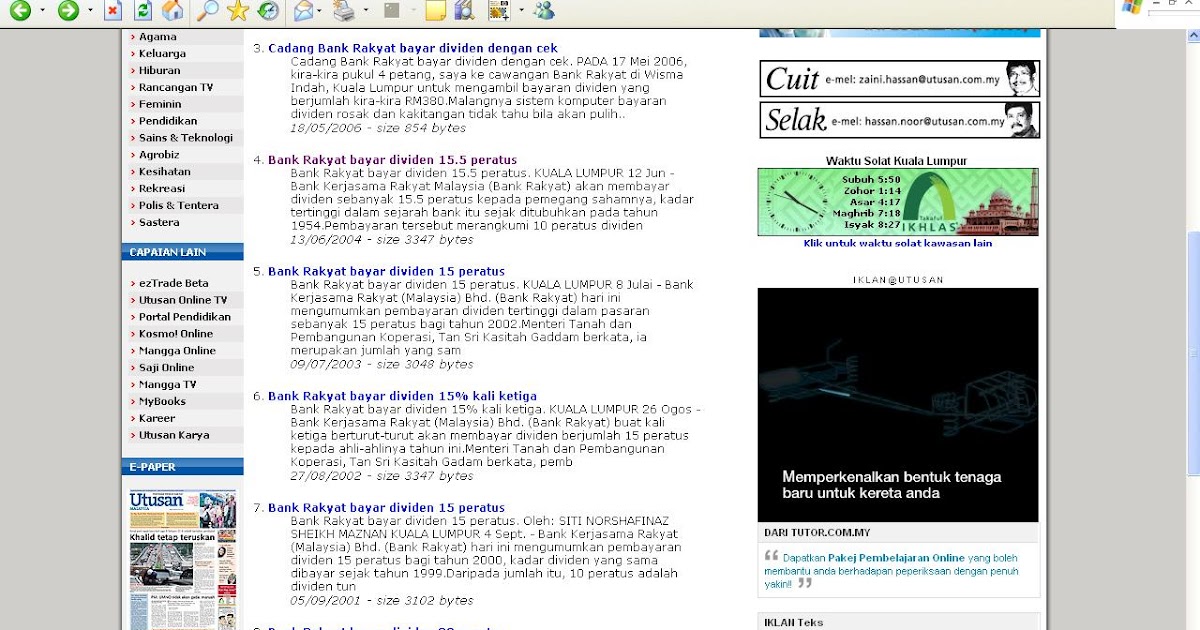Go back with the green Back arrow
This screenshot has width=1200, height=630.
tap(19, 11)
